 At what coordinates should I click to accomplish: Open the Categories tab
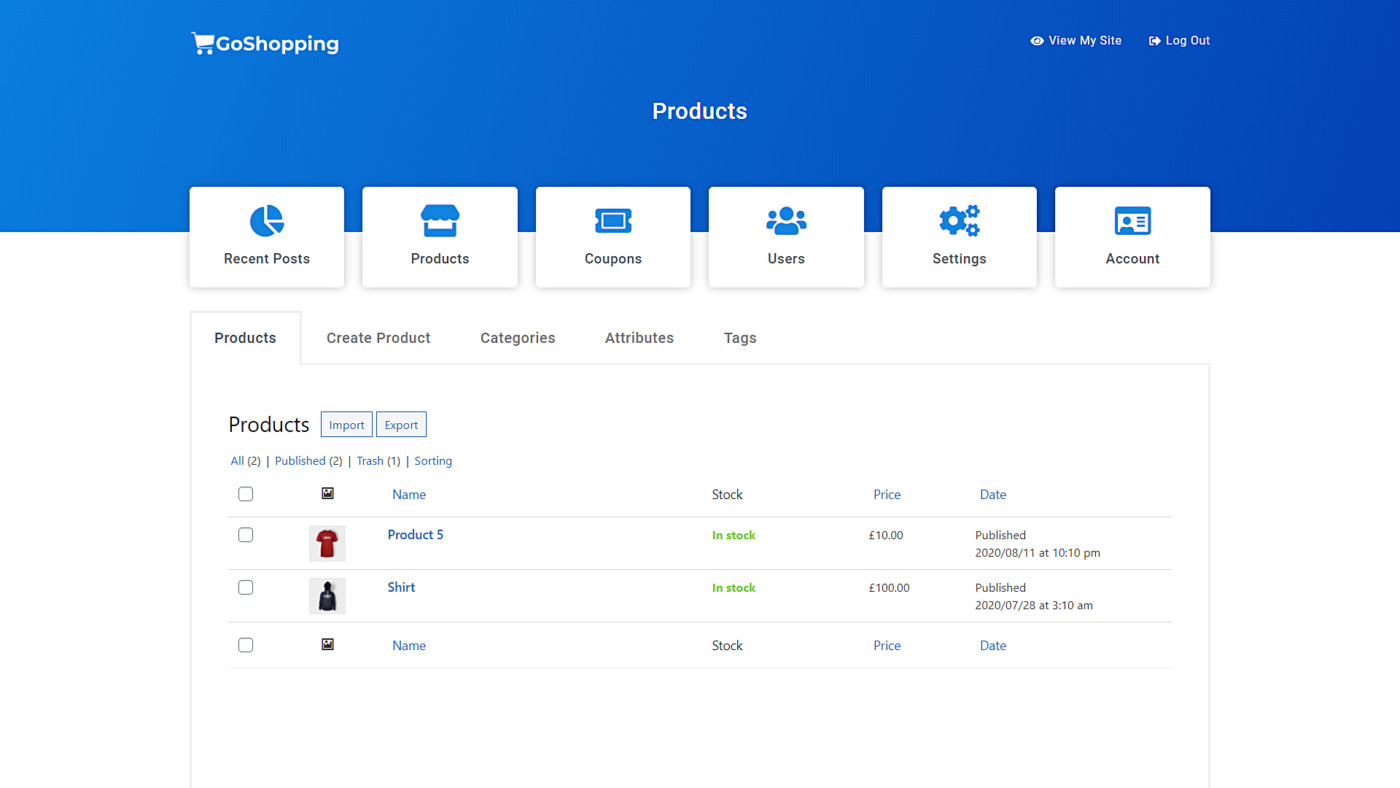[x=517, y=338]
